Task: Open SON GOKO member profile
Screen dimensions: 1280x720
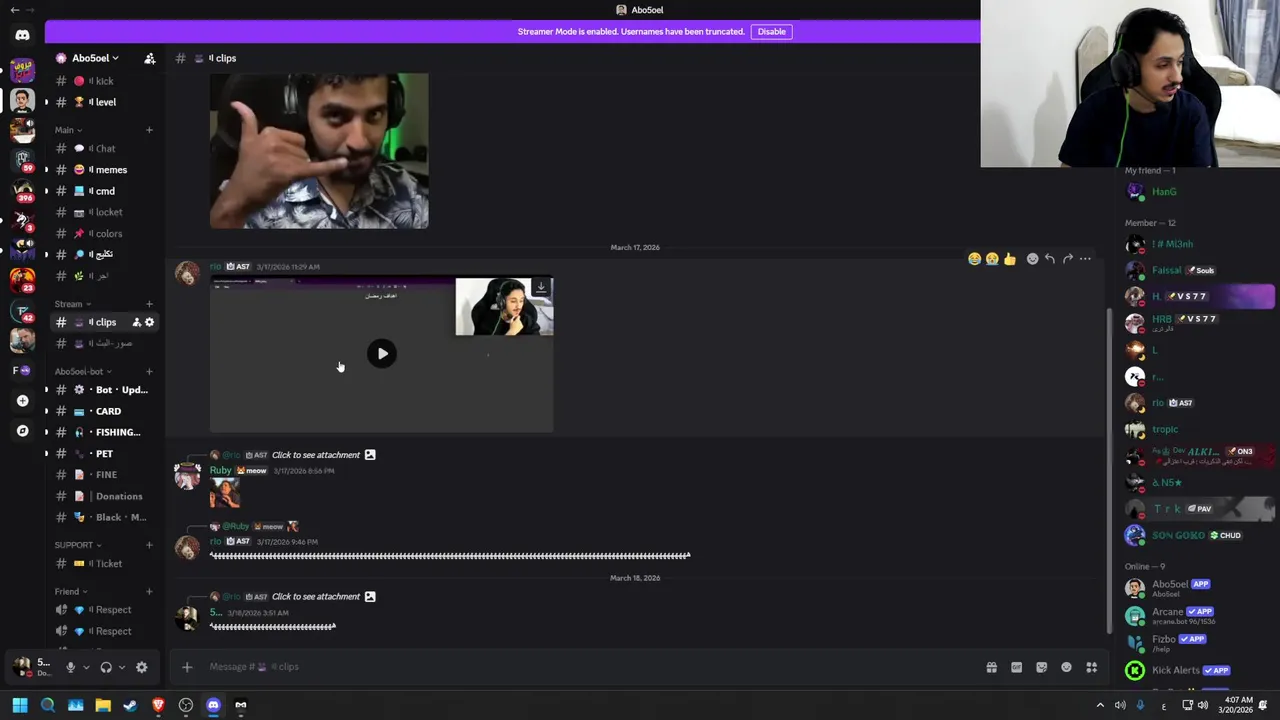Action: click(x=1198, y=535)
